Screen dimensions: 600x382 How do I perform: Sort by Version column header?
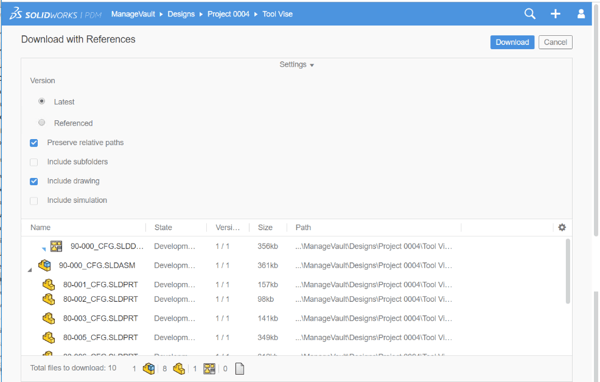228,227
